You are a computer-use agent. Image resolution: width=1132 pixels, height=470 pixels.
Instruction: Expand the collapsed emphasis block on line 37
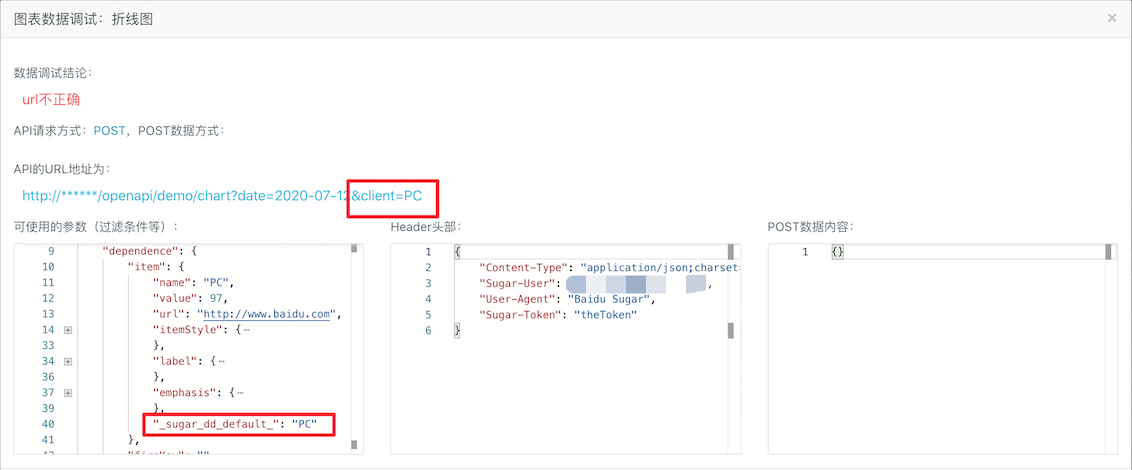coord(68,393)
